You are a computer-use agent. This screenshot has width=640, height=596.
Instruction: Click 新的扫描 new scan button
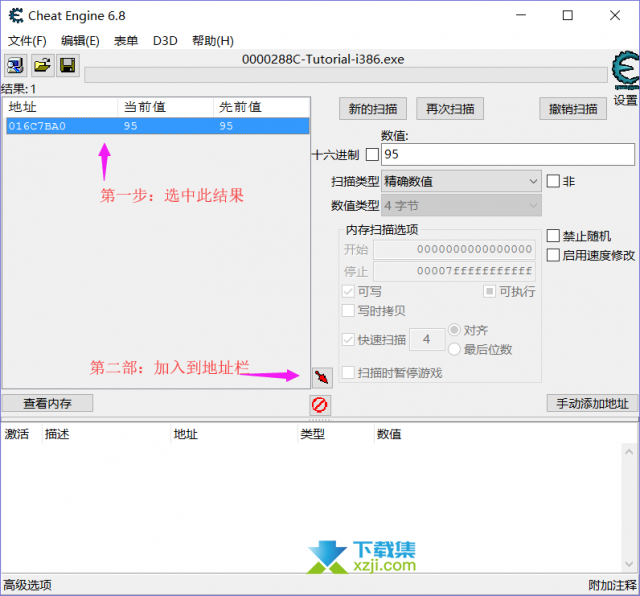pyautogui.click(x=373, y=109)
